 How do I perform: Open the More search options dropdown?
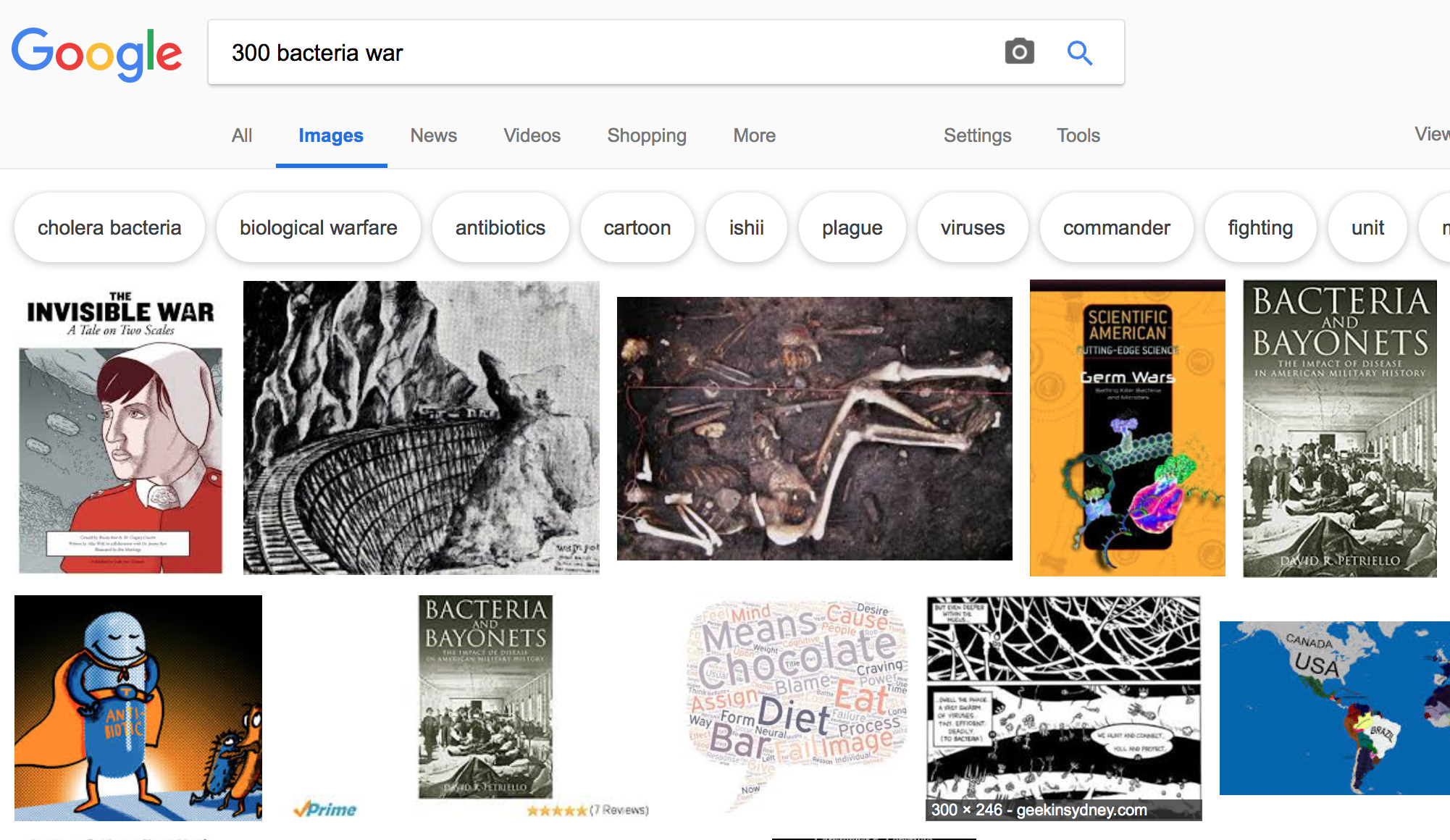coord(754,135)
